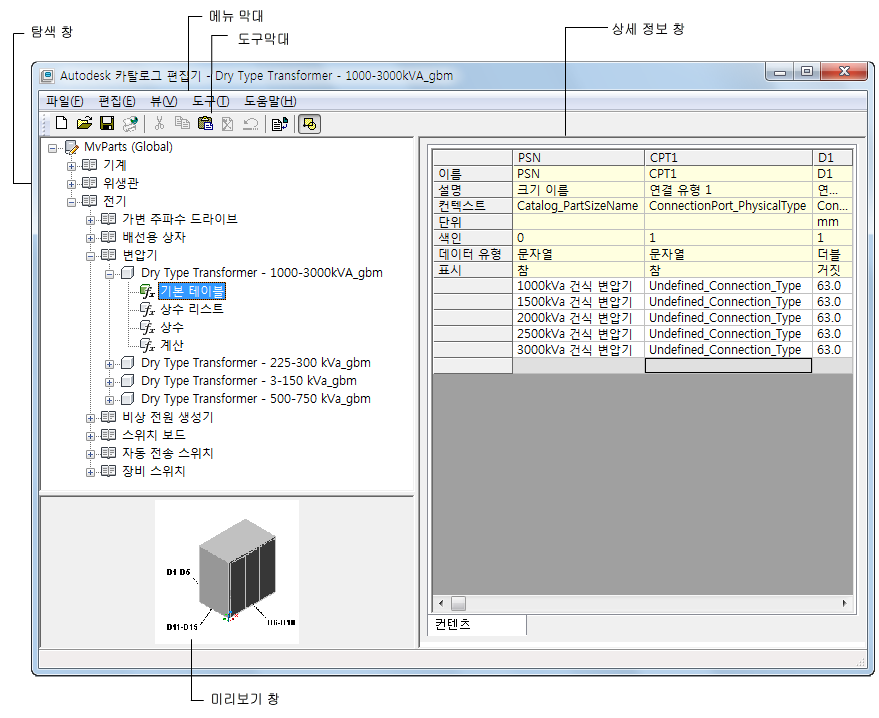Click the box icon of Dry Type Transformer 500-750 kVa_gbm

point(128,399)
